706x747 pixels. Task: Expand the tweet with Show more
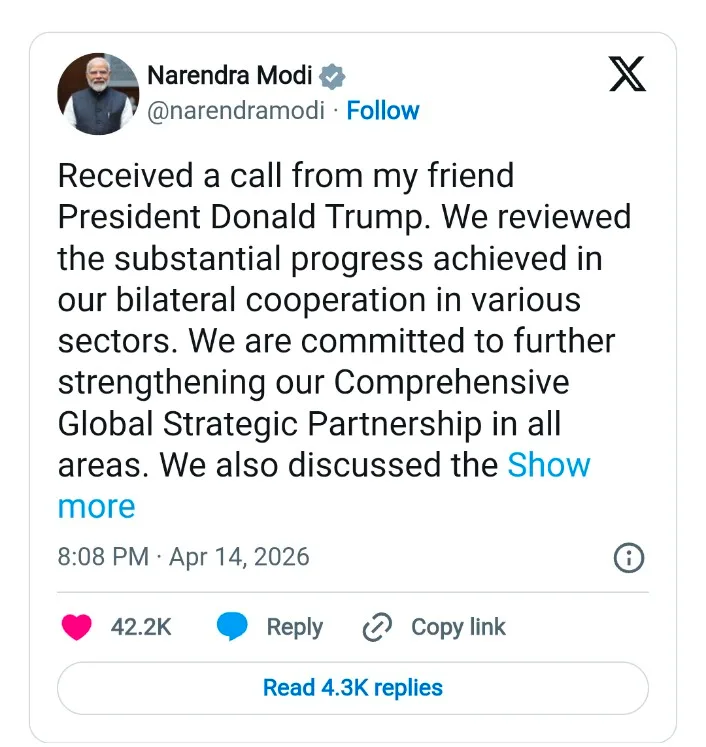point(548,465)
